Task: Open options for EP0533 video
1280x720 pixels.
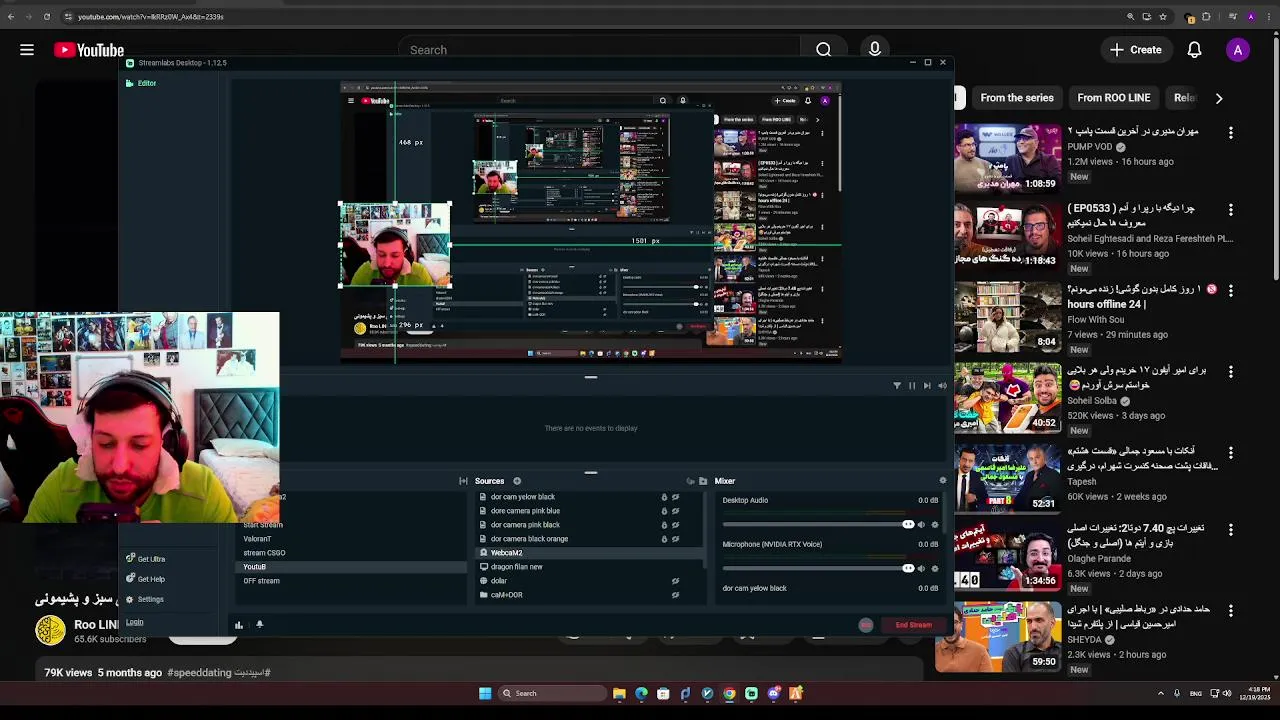Action: [x=1231, y=210]
